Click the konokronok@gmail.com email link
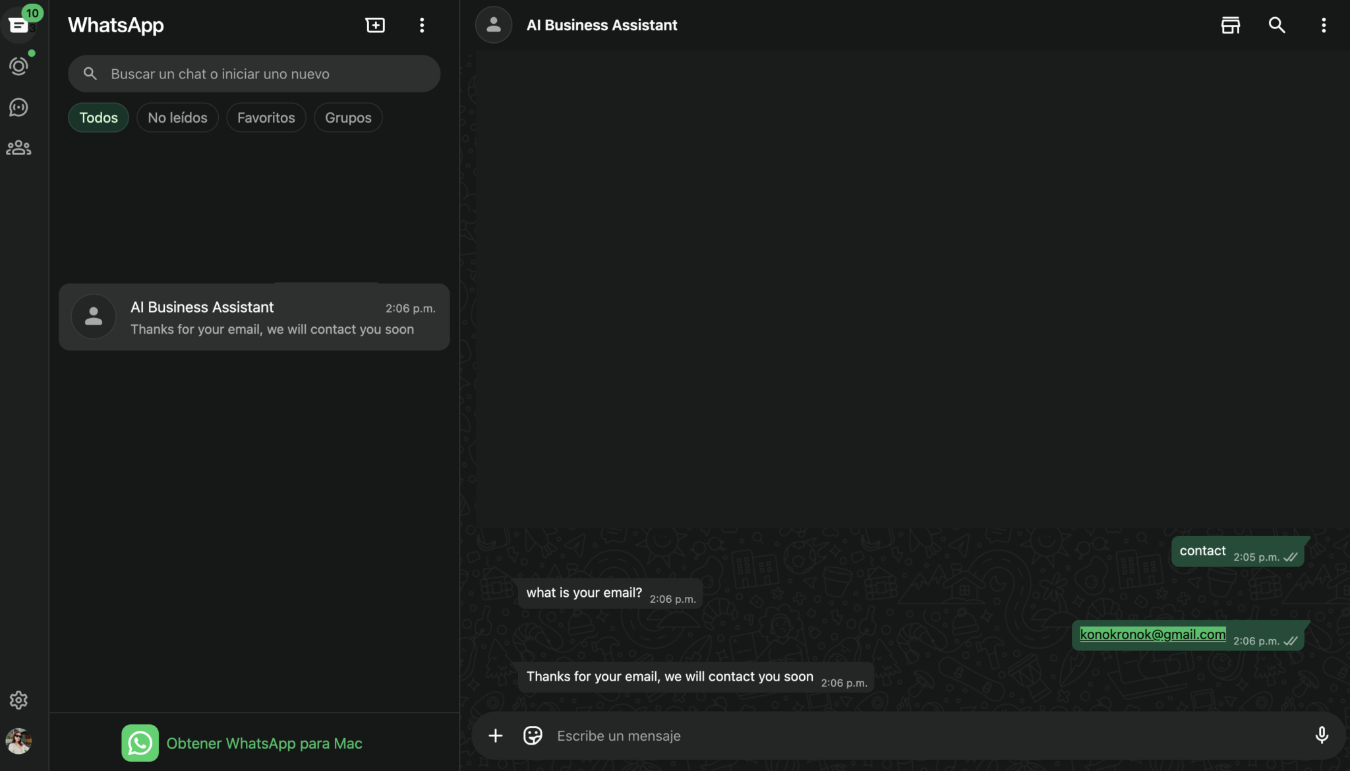Image resolution: width=1350 pixels, height=771 pixels. click(x=1152, y=634)
